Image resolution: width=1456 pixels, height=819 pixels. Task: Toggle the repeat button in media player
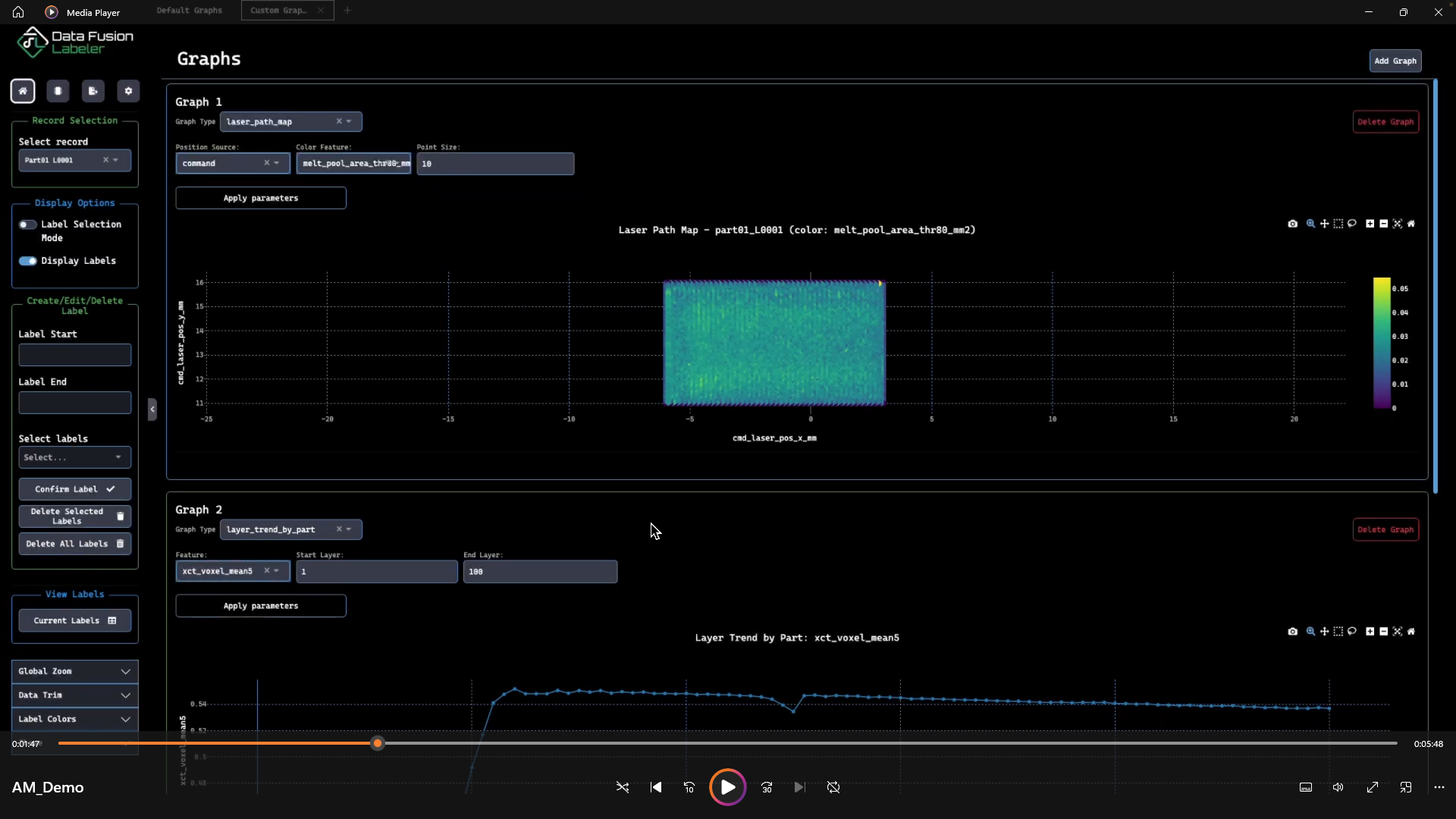click(x=833, y=787)
